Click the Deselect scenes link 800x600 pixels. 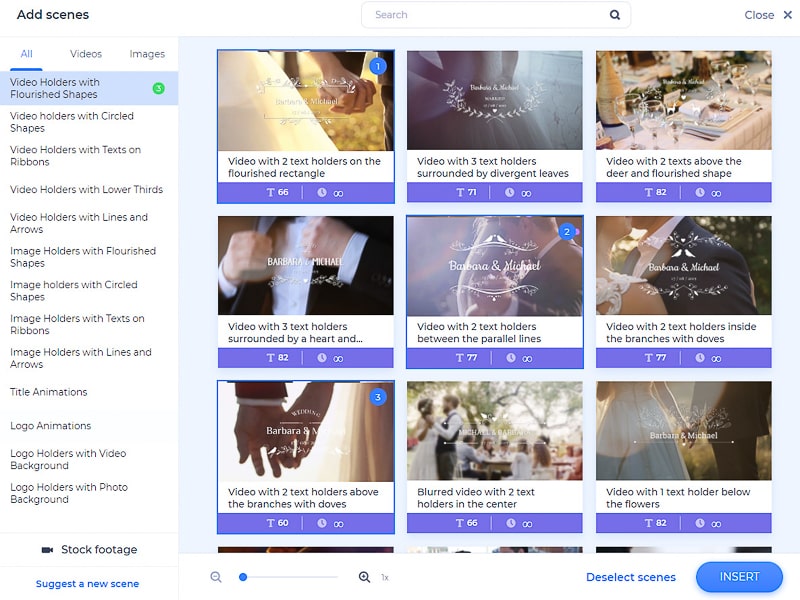tap(631, 577)
